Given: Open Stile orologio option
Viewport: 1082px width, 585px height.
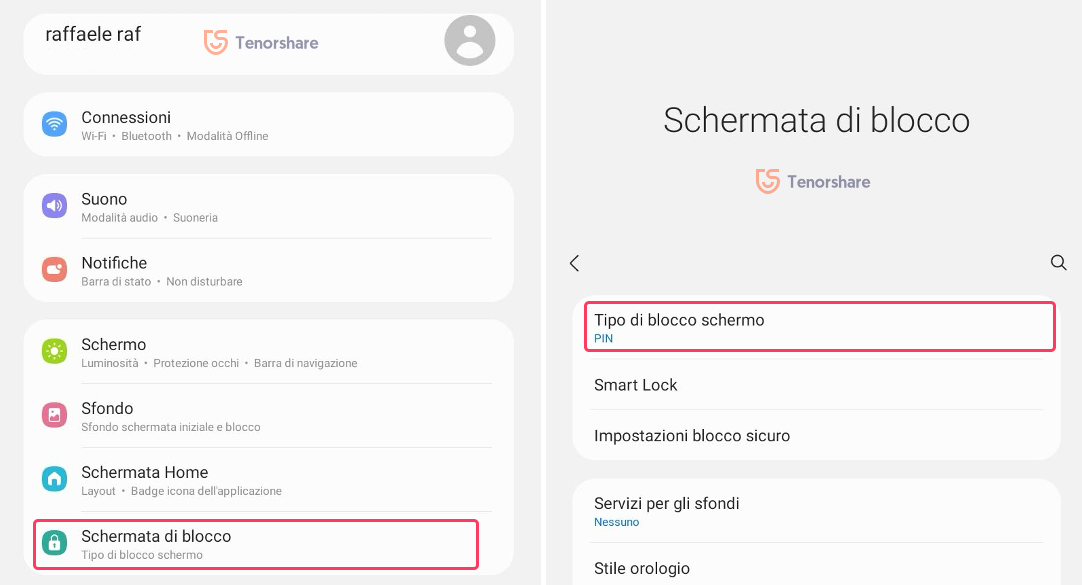Looking at the screenshot, I should click(642, 568).
